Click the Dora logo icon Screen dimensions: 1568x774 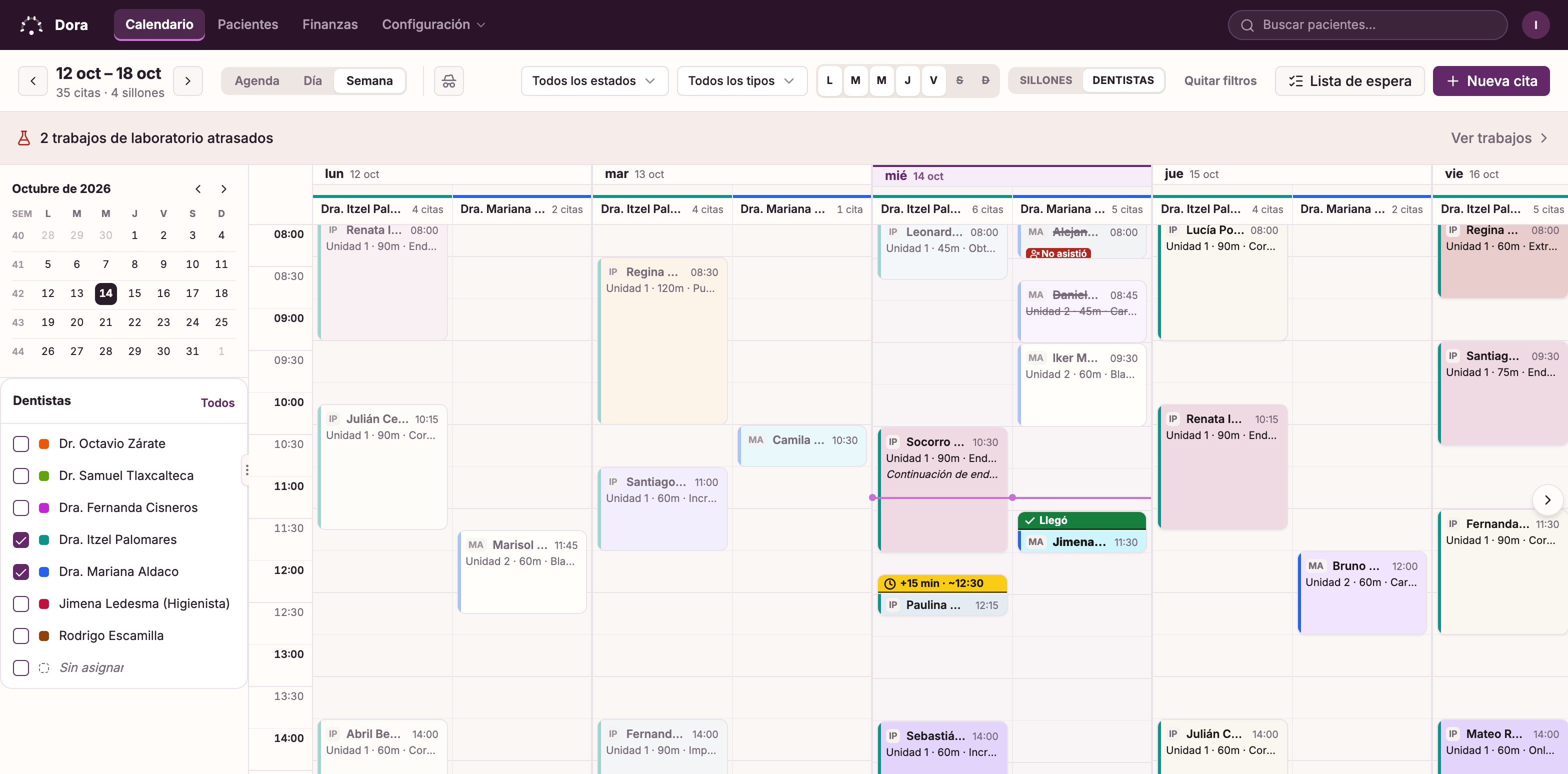pyautogui.click(x=31, y=25)
